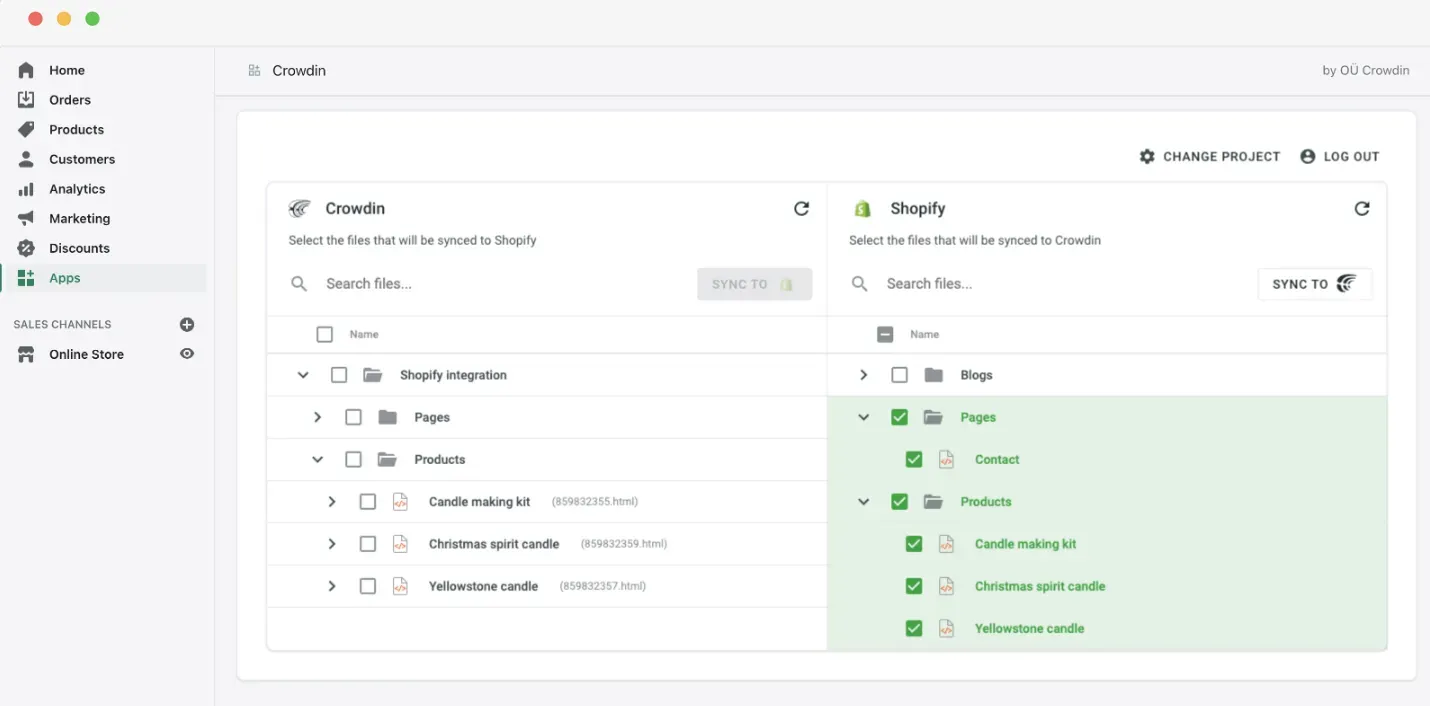Click Sync To Crowdin button
Viewport: 1430px width, 706px height.
point(1315,284)
